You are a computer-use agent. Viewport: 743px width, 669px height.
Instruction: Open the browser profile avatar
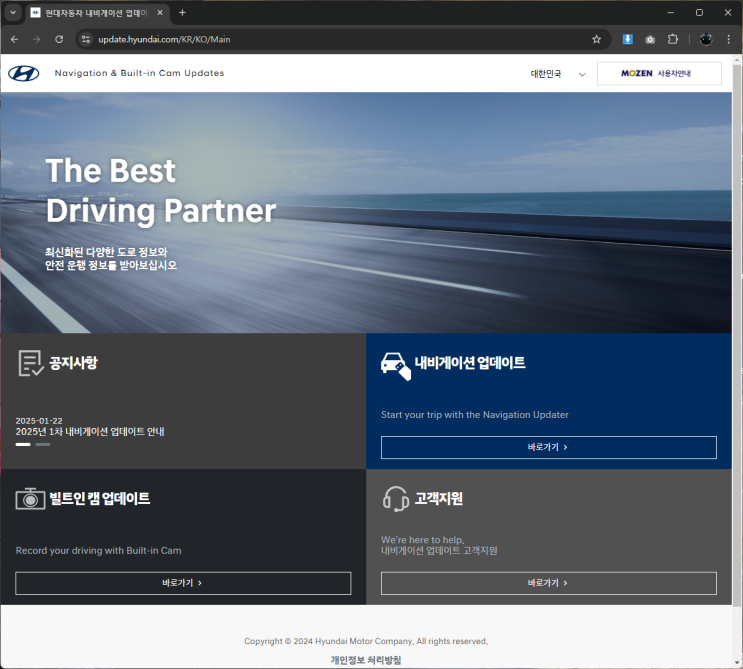[x=706, y=39]
